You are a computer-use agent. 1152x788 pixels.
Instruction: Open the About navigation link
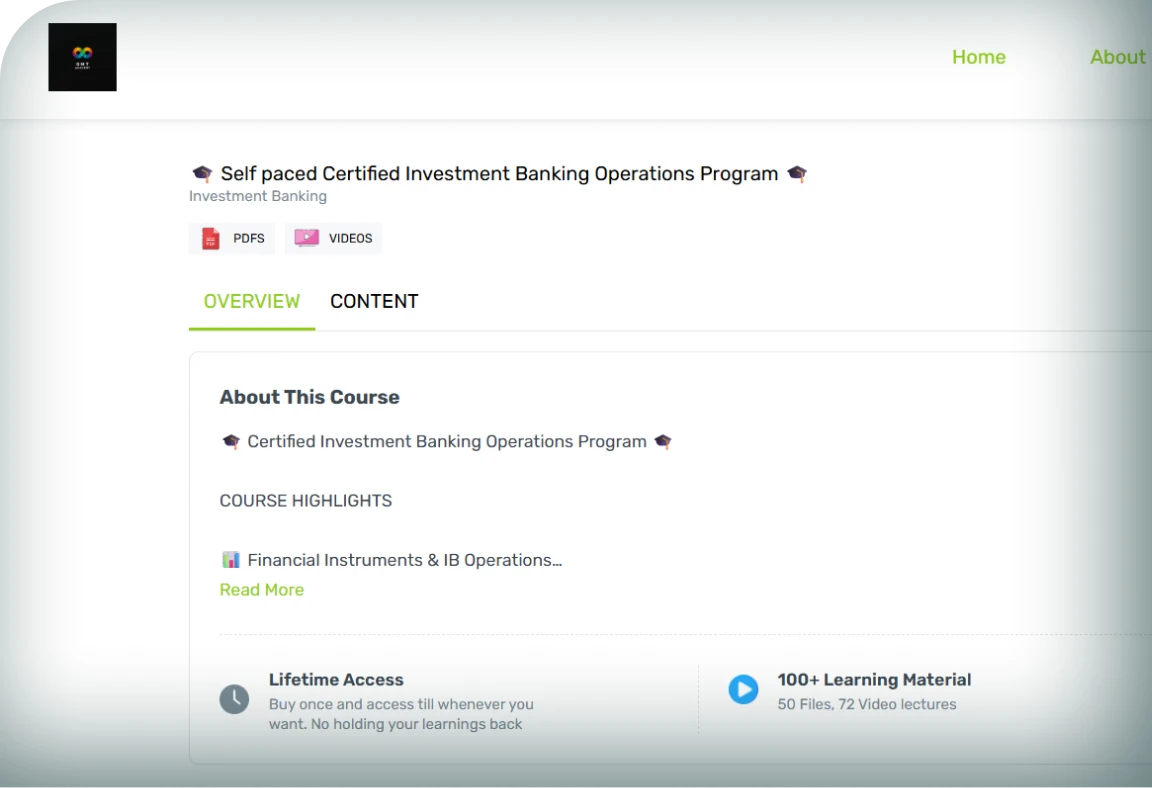(x=1117, y=57)
